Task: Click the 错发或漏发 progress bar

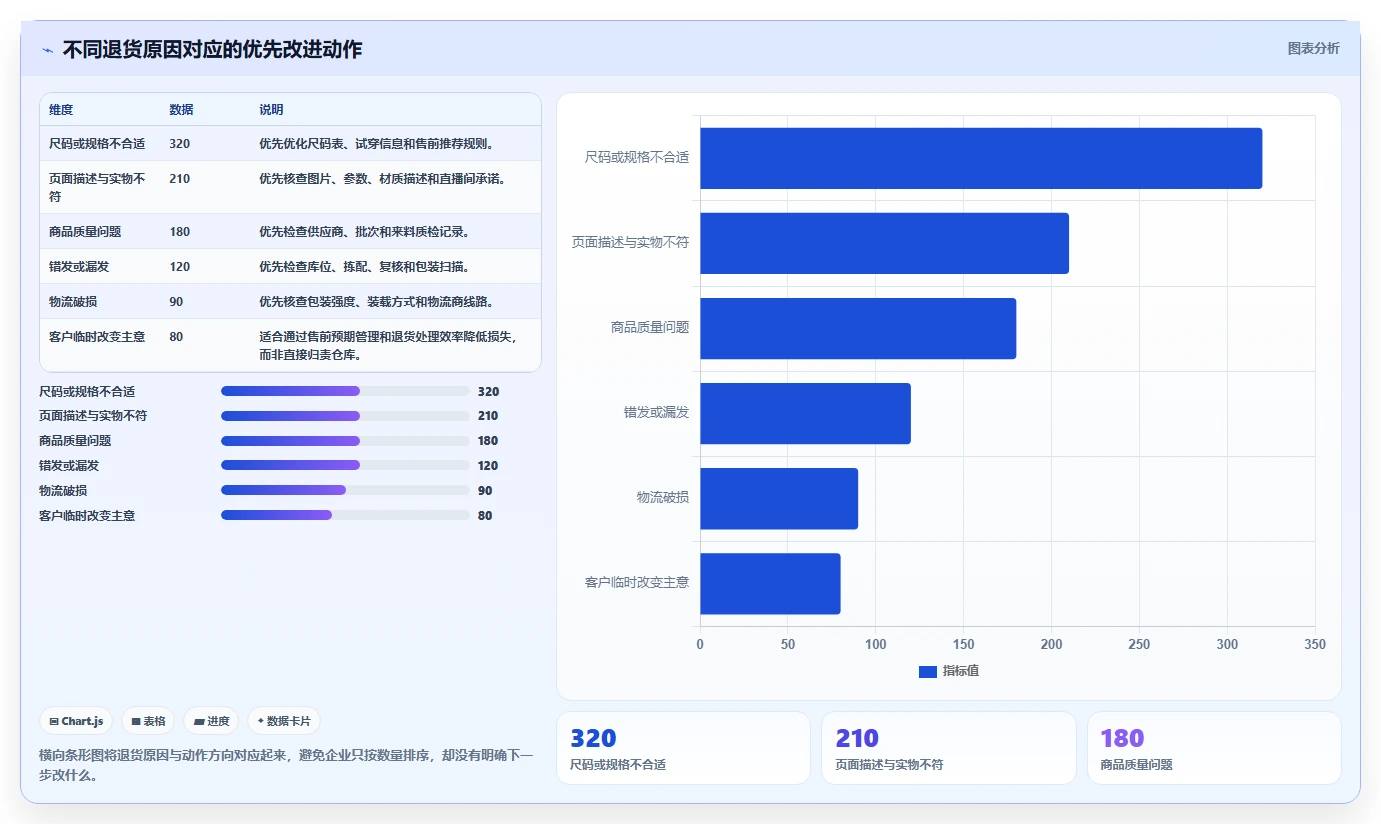Action: [x=345, y=466]
